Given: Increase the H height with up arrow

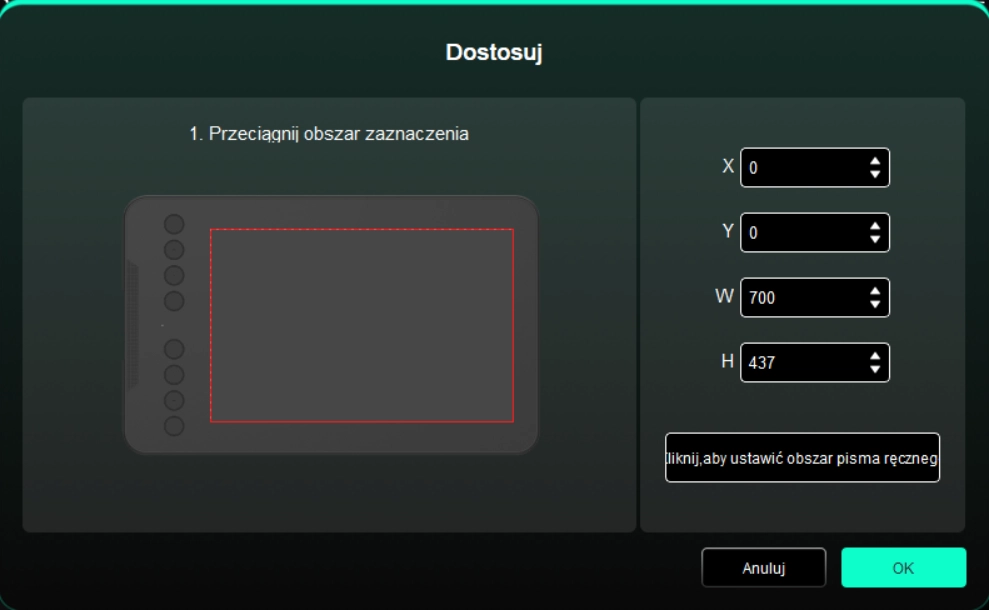Looking at the screenshot, I should [x=875, y=356].
